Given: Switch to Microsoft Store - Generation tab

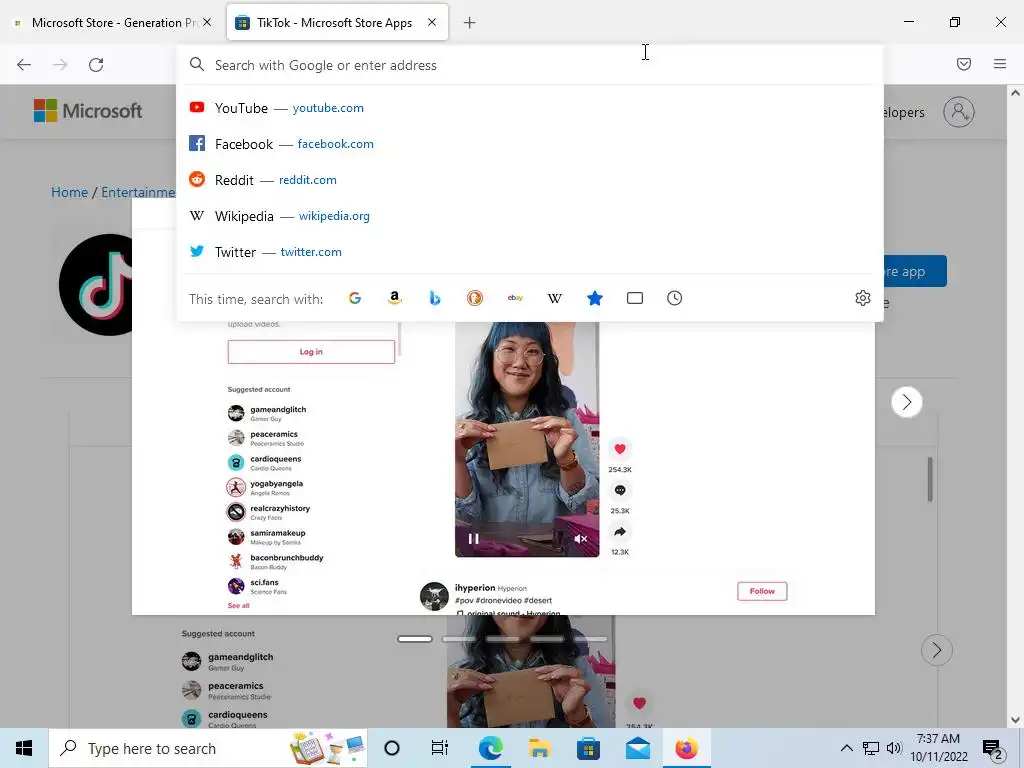Looking at the screenshot, I should (114, 22).
